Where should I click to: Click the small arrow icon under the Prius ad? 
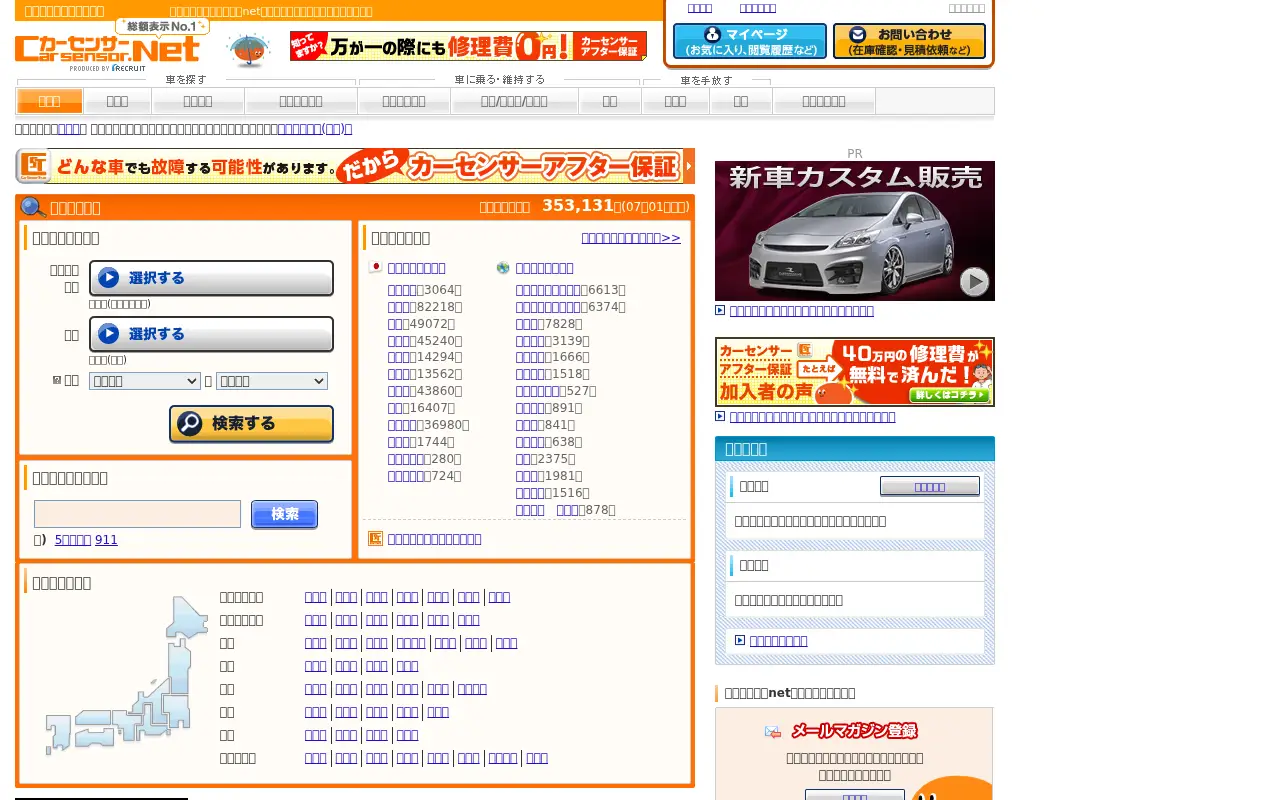tap(720, 310)
